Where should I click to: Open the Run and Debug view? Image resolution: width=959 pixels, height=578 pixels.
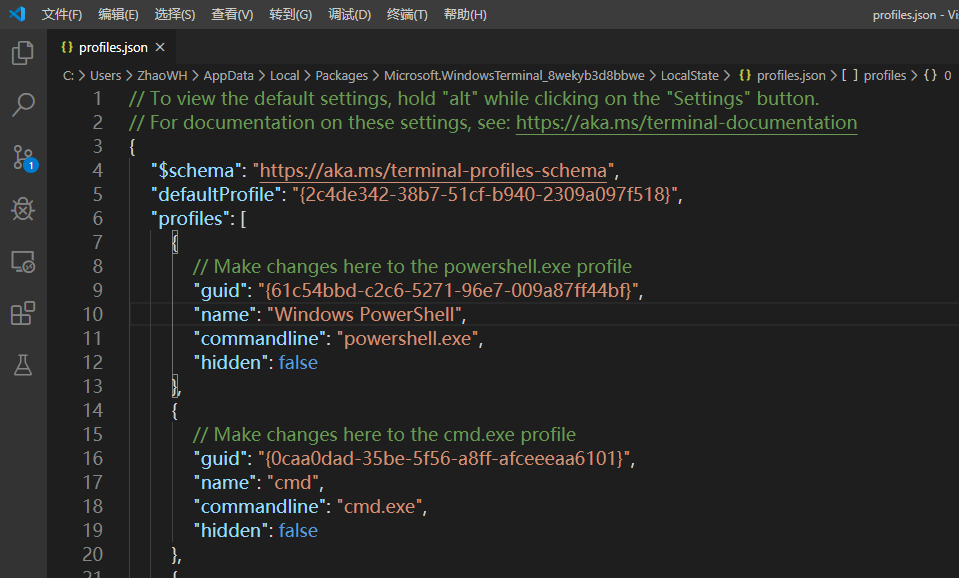click(22, 209)
